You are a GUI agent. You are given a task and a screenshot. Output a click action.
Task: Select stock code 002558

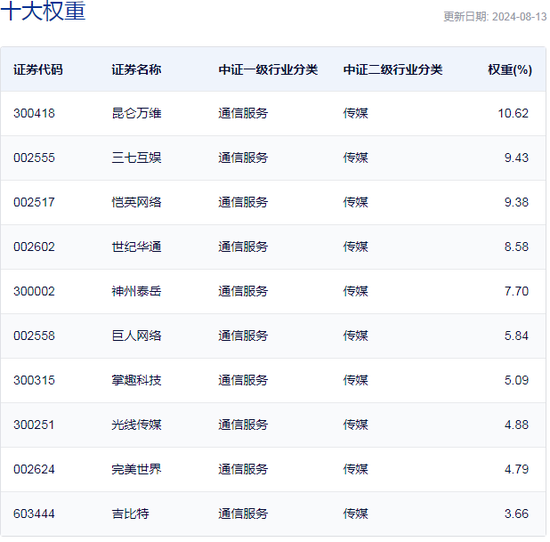pyautogui.click(x=34, y=336)
